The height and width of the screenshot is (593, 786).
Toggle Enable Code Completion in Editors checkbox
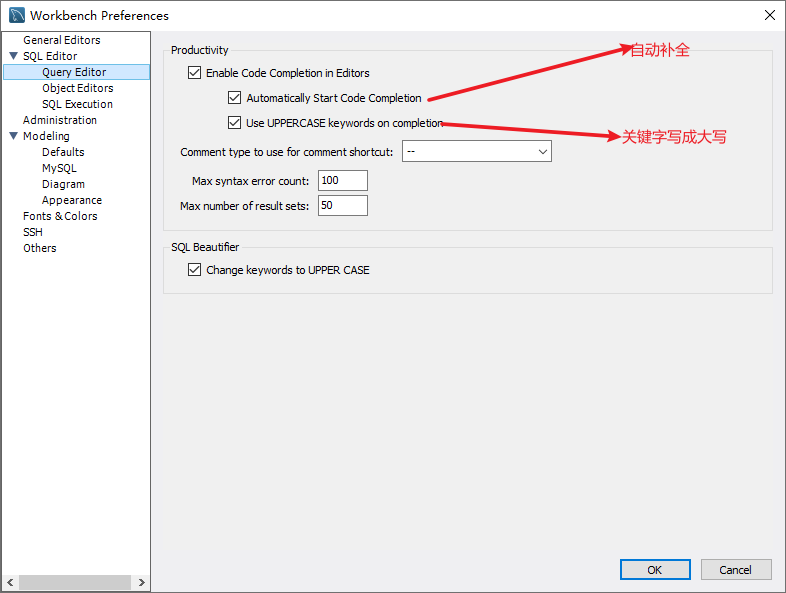click(194, 73)
